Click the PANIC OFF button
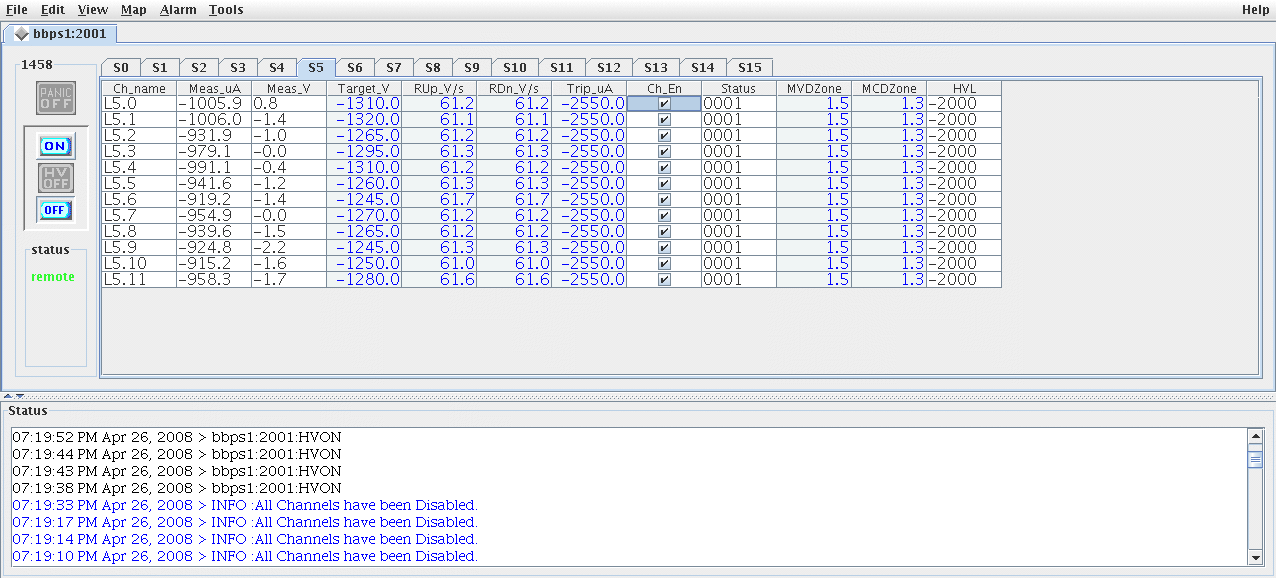 click(56, 98)
